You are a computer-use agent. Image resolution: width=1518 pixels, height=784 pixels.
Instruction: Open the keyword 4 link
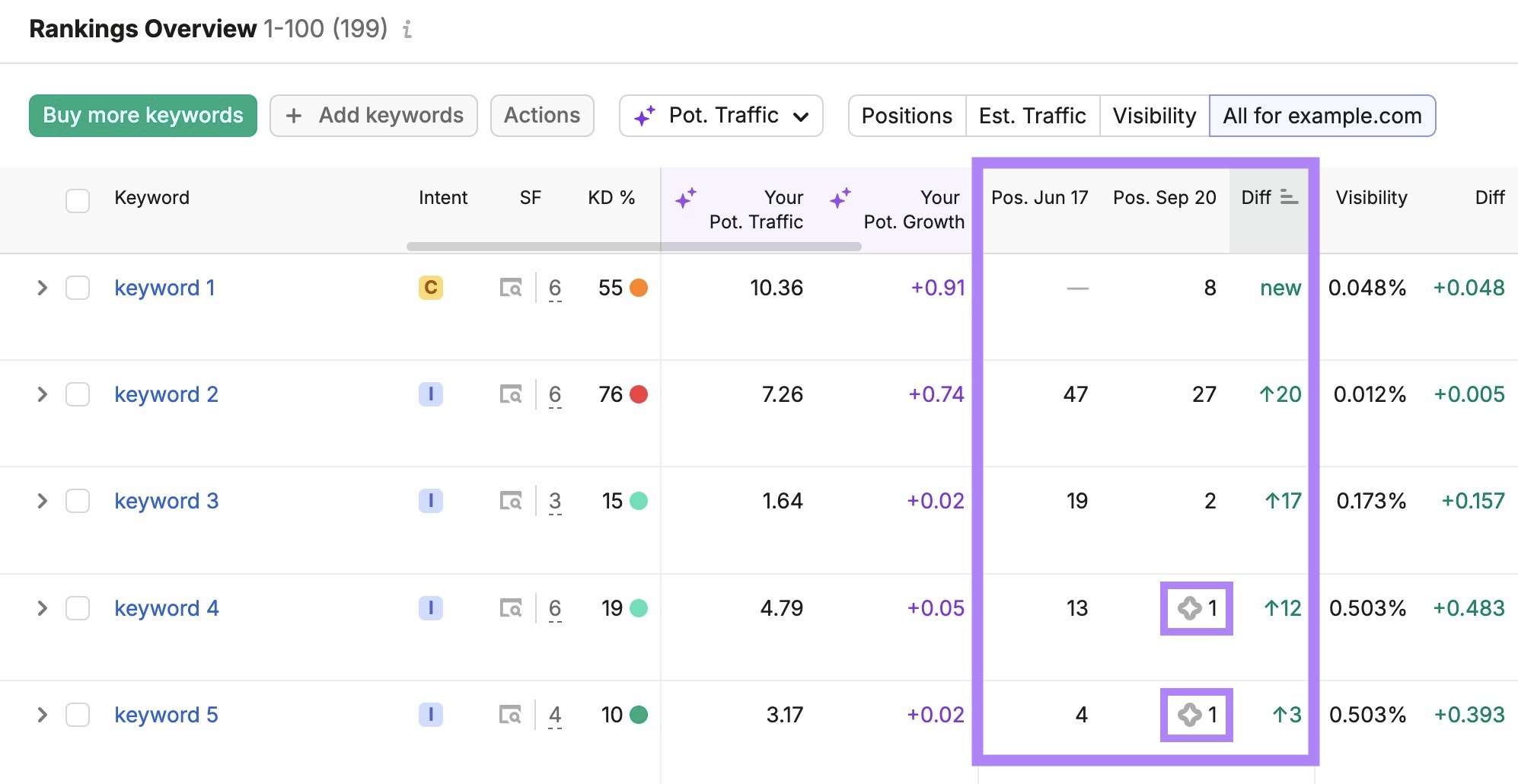pyautogui.click(x=166, y=608)
